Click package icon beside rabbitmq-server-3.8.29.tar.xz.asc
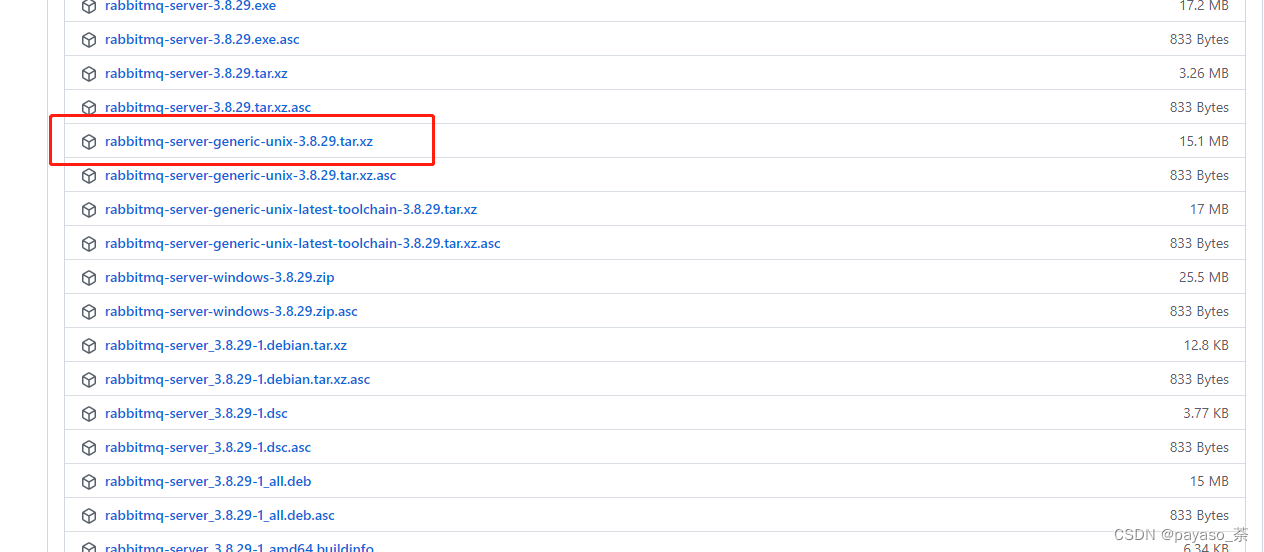 89,108
